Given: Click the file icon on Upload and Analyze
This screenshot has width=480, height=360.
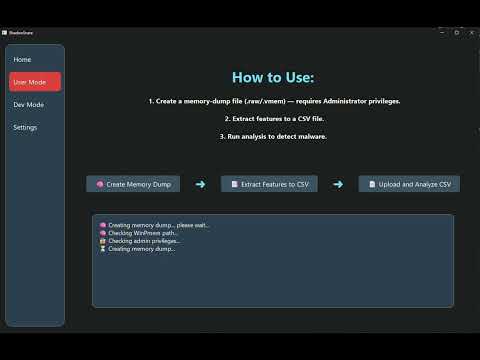Looking at the screenshot, I should (x=372, y=184).
